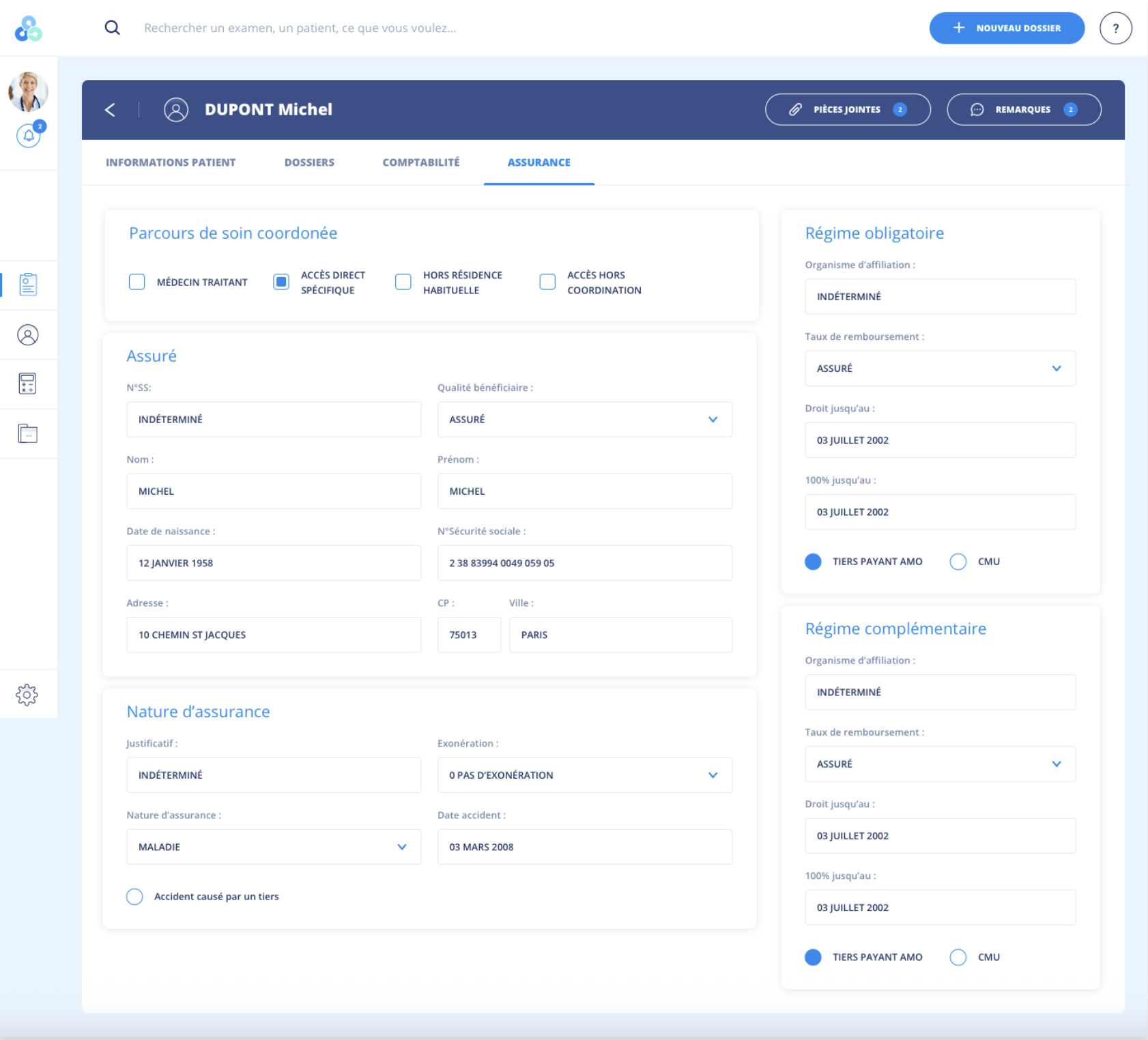Uncheck Accès direct spécifique checkbox
Viewport: 1148px width, 1040px height.
[x=281, y=282]
